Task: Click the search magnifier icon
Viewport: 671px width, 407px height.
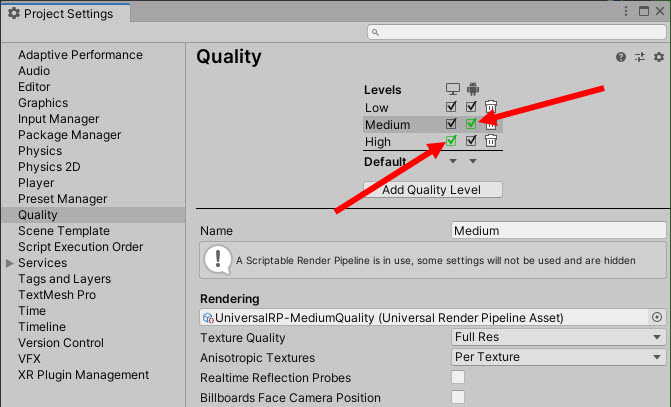Action: point(375,33)
